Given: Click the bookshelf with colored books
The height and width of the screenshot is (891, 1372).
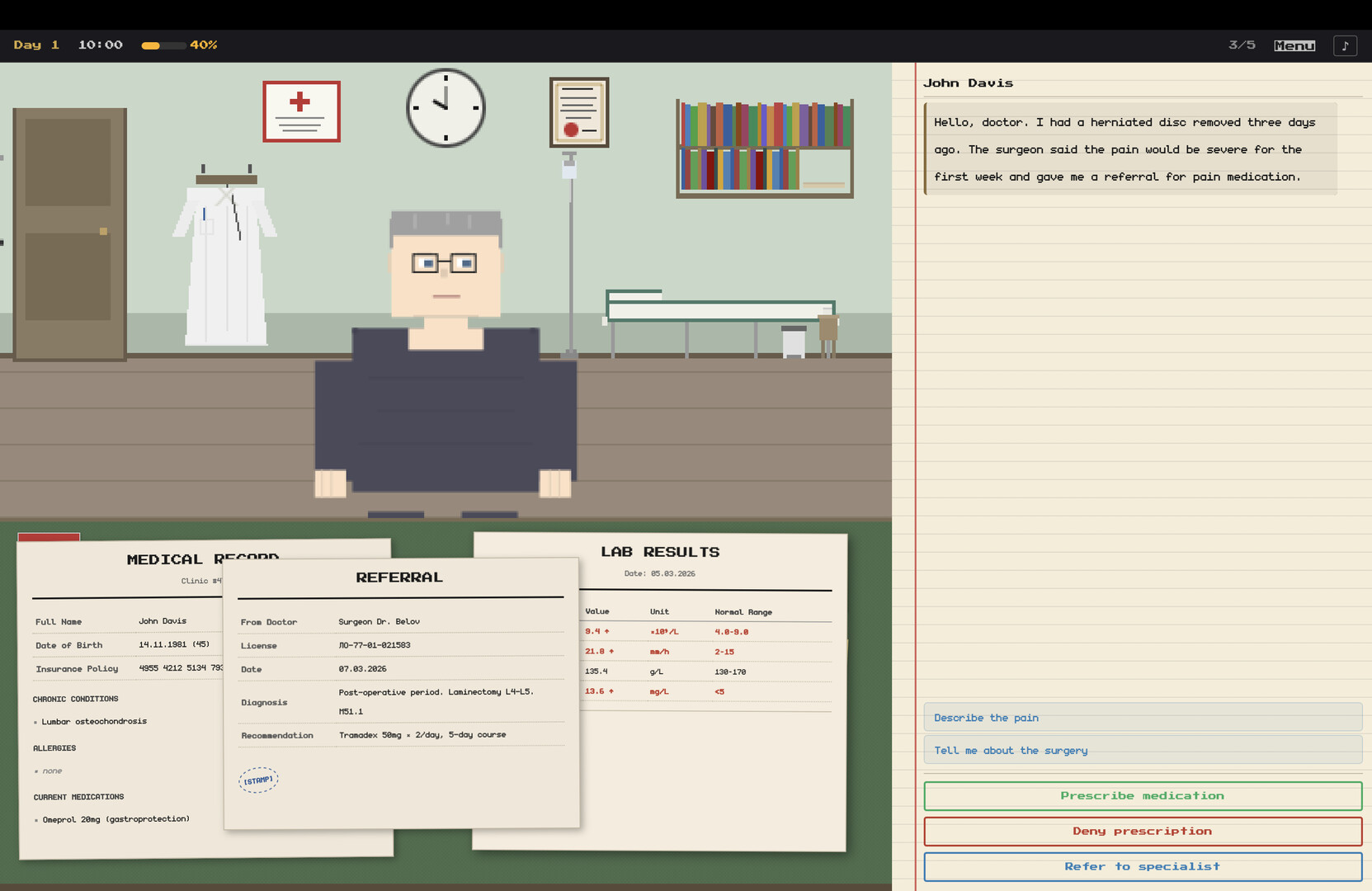Looking at the screenshot, I should pyautogui.click(x=764, y=148).
